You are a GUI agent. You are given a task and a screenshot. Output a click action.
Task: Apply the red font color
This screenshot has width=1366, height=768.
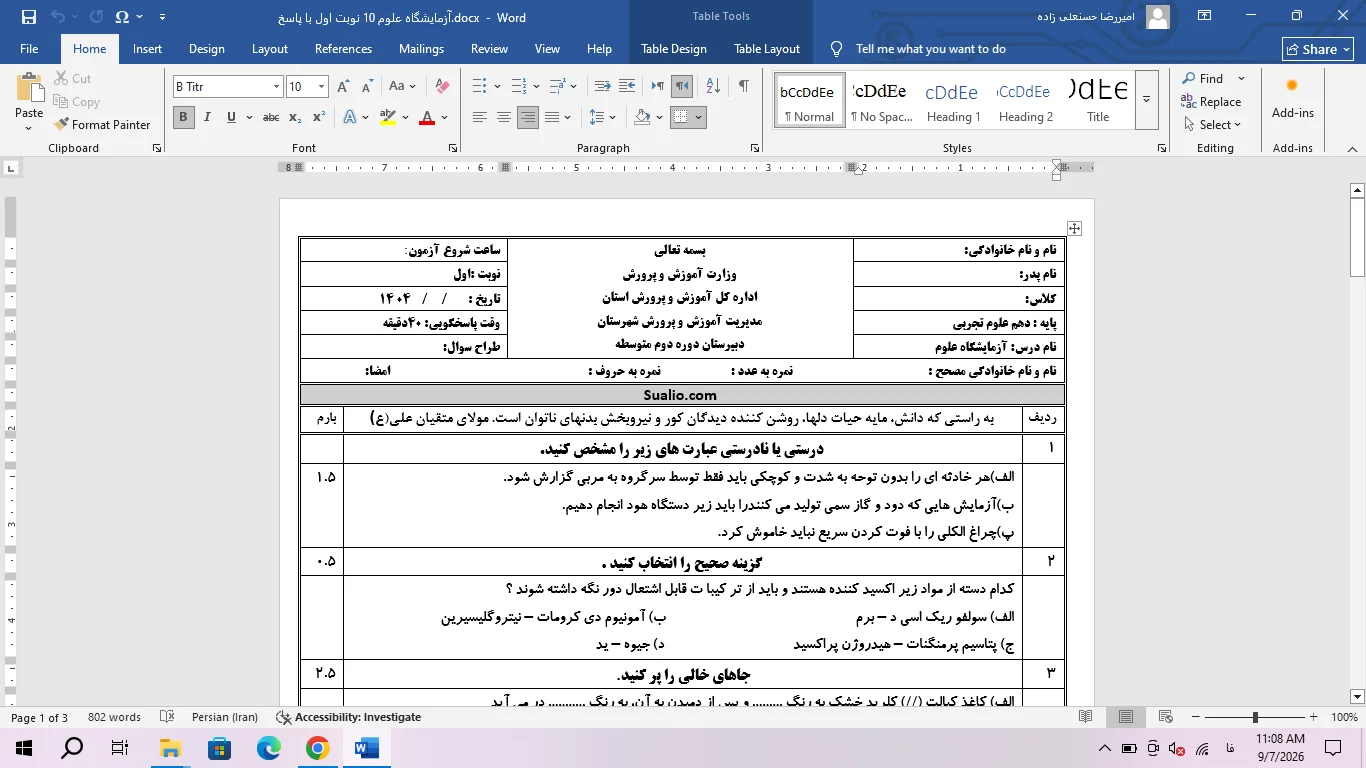(x=427, y=117)
